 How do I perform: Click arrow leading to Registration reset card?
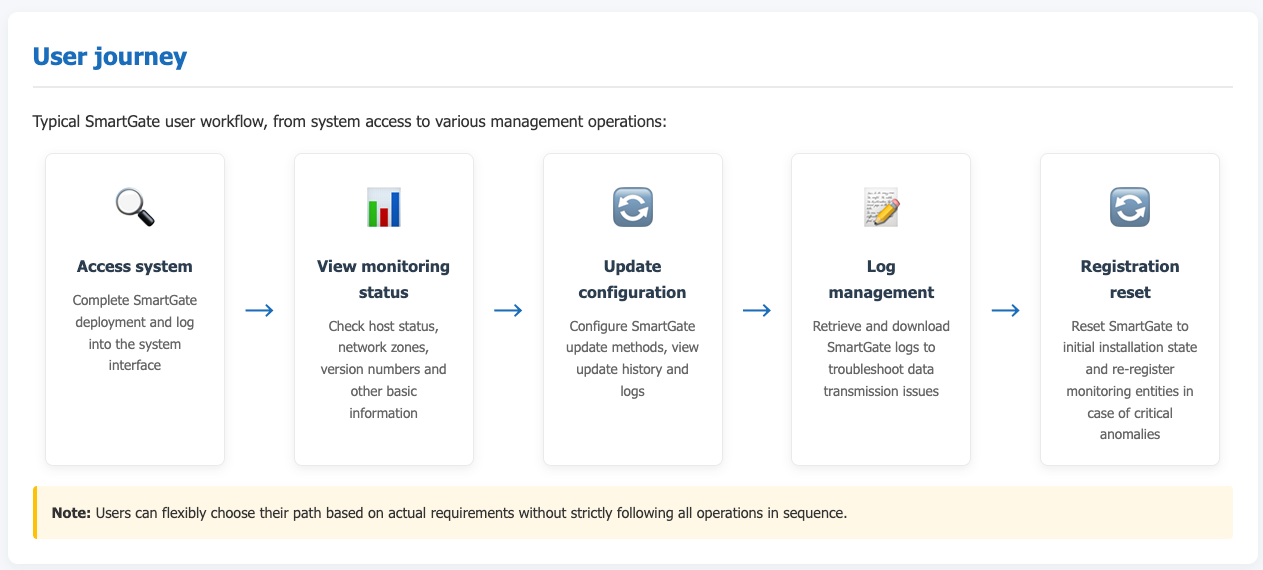pos(1005,310)
